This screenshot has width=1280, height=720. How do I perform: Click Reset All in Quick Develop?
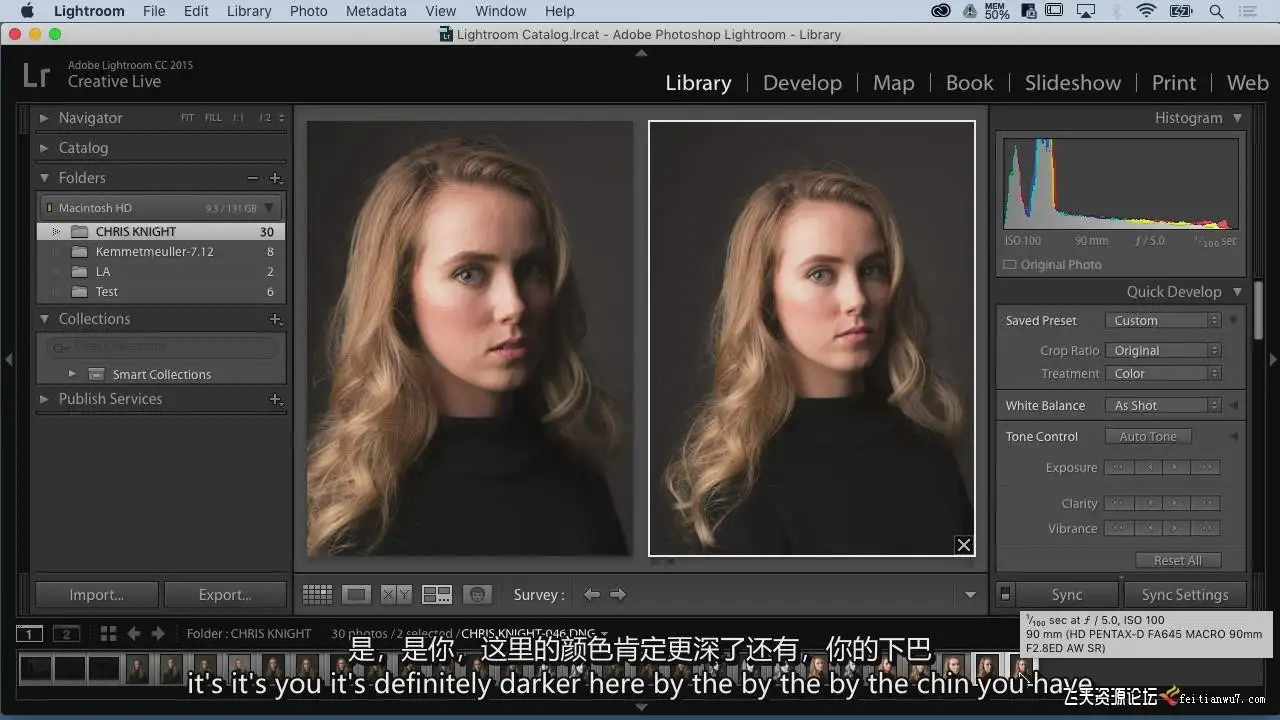pyautogui.click(x=1178, y=561)
